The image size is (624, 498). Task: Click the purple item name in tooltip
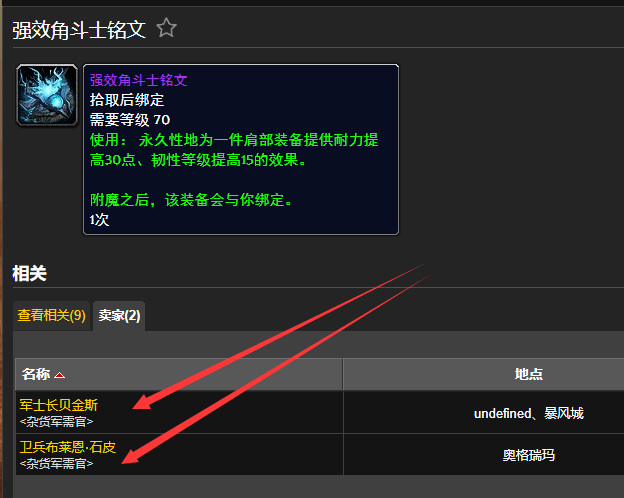click(x=138, y=80)
